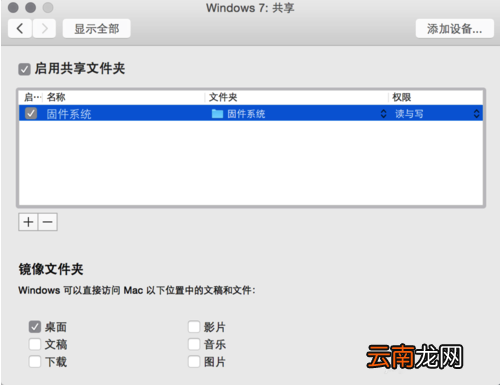Go forward with the right arrow button

click(44, 29)
